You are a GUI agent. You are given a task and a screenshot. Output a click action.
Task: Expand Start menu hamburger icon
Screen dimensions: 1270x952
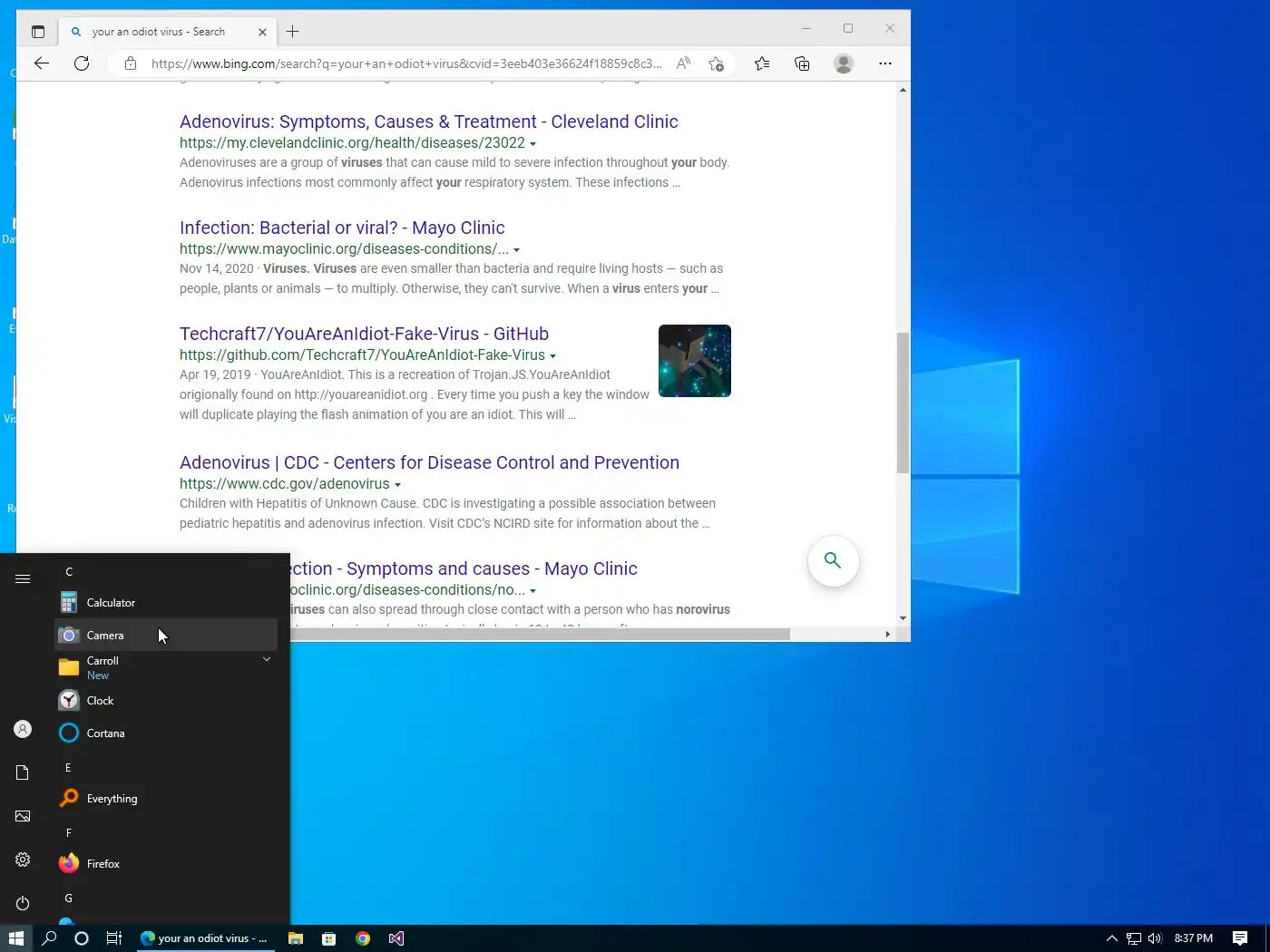click(23, 578)
